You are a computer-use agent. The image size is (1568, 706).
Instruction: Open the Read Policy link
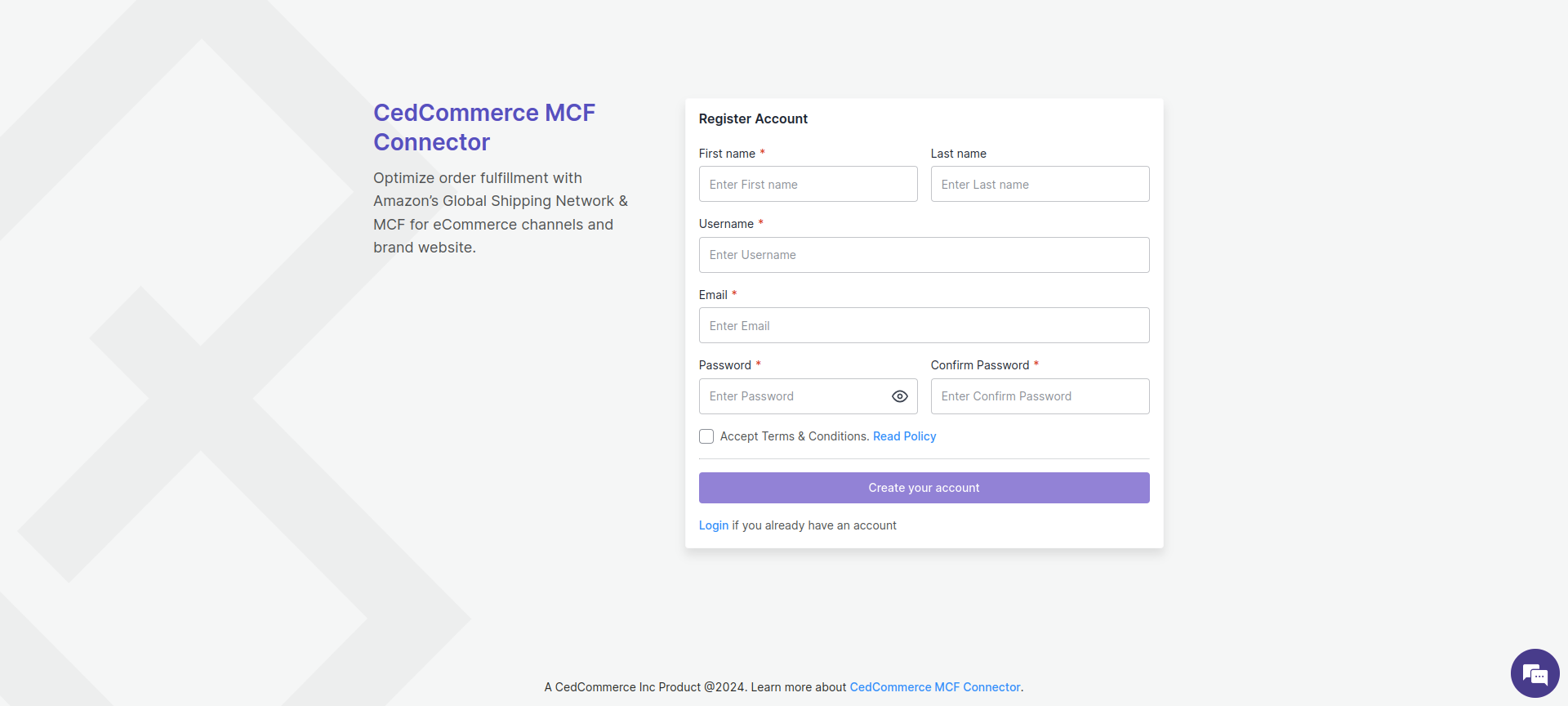[x=904, y=436]
